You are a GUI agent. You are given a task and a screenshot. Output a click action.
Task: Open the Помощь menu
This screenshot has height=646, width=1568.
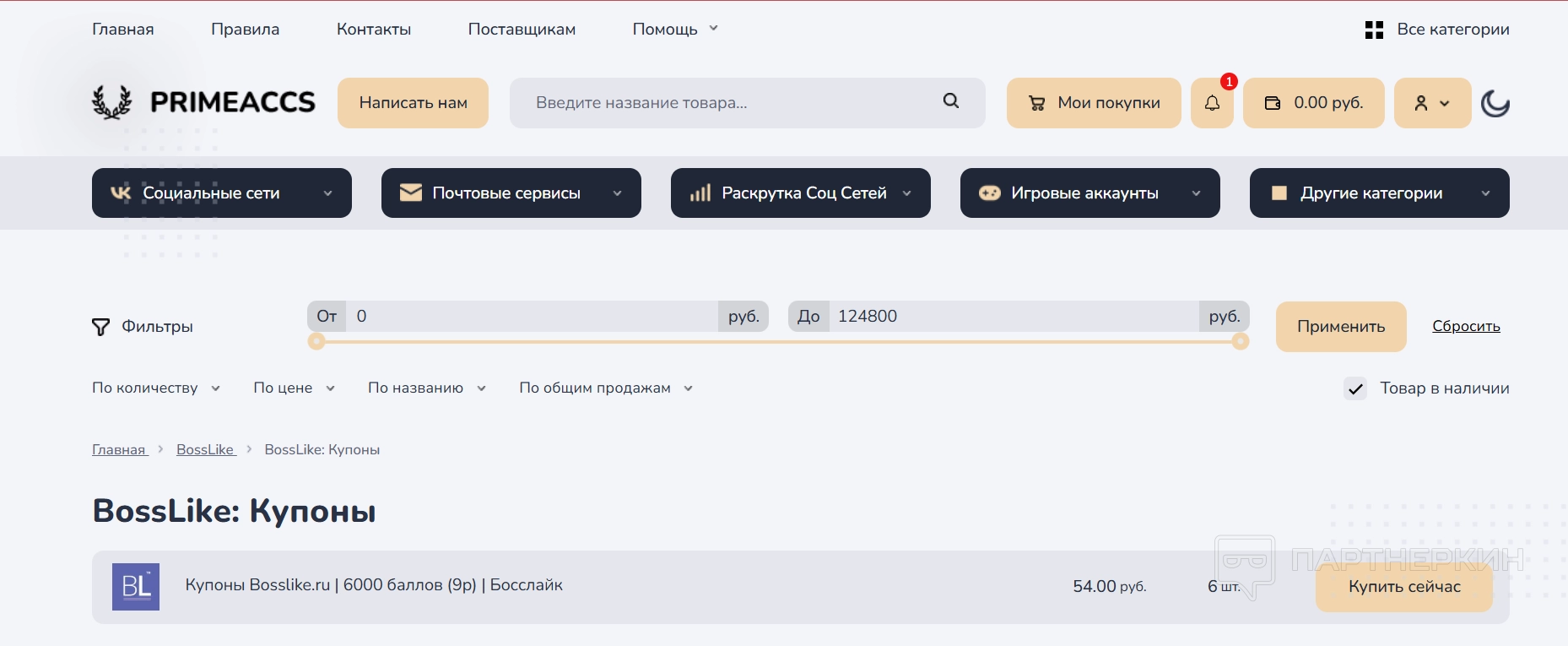tap(674, 30)
